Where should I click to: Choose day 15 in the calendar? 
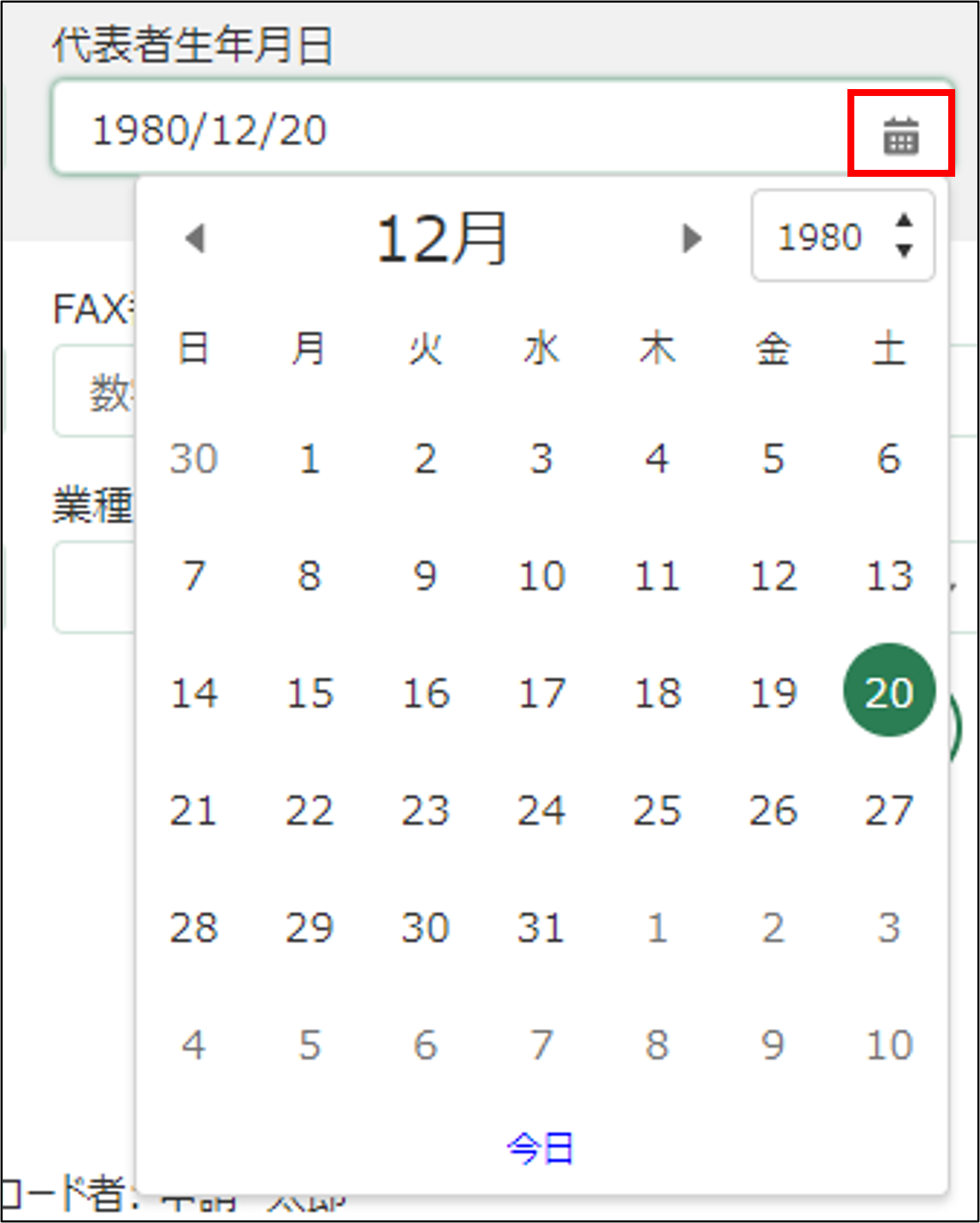coord(310,693)
